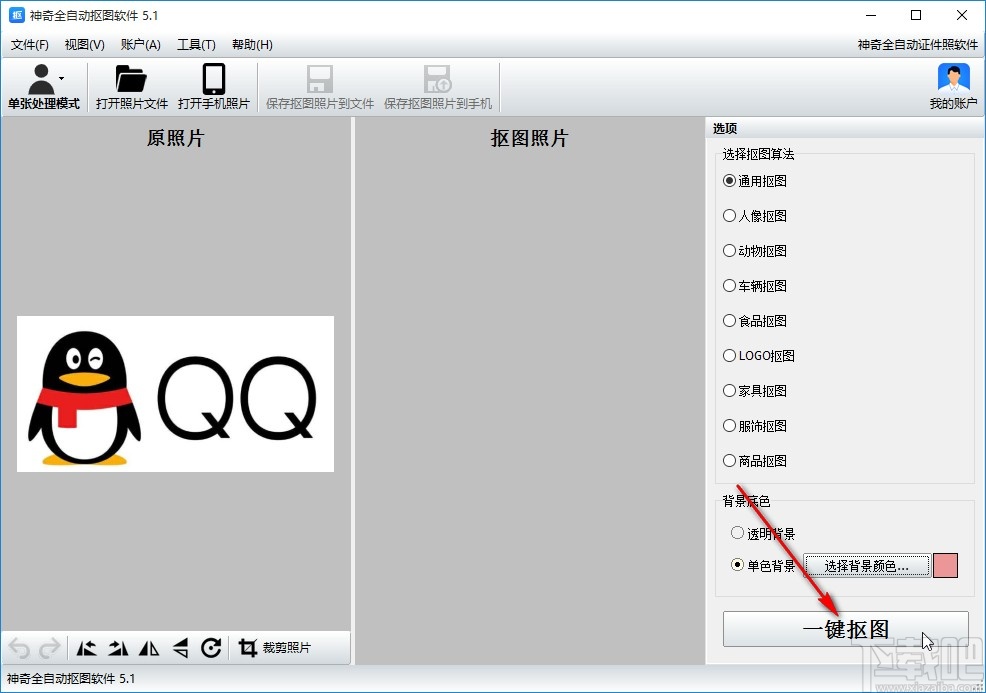
Task: Click the 一键抠图 button
Action: (845, 629)
